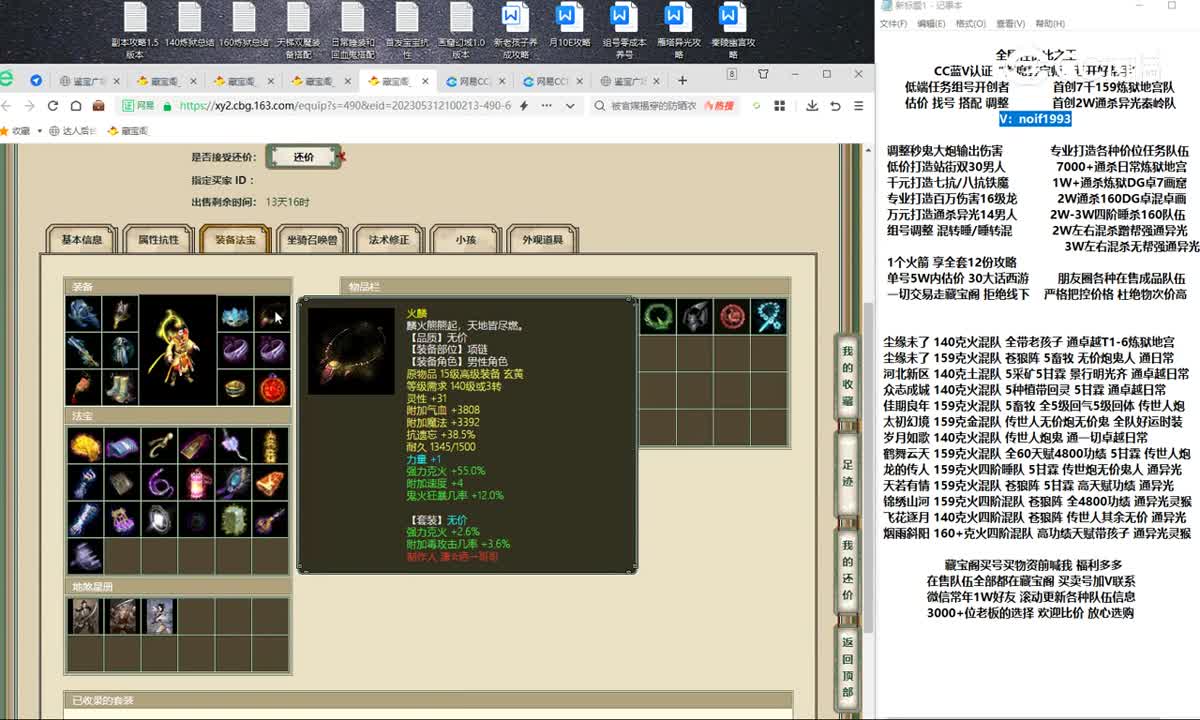Click the 还价 bargain button
Viewport: 1200px width, 720px height.
pyautogui.click(x=303, y=157)
